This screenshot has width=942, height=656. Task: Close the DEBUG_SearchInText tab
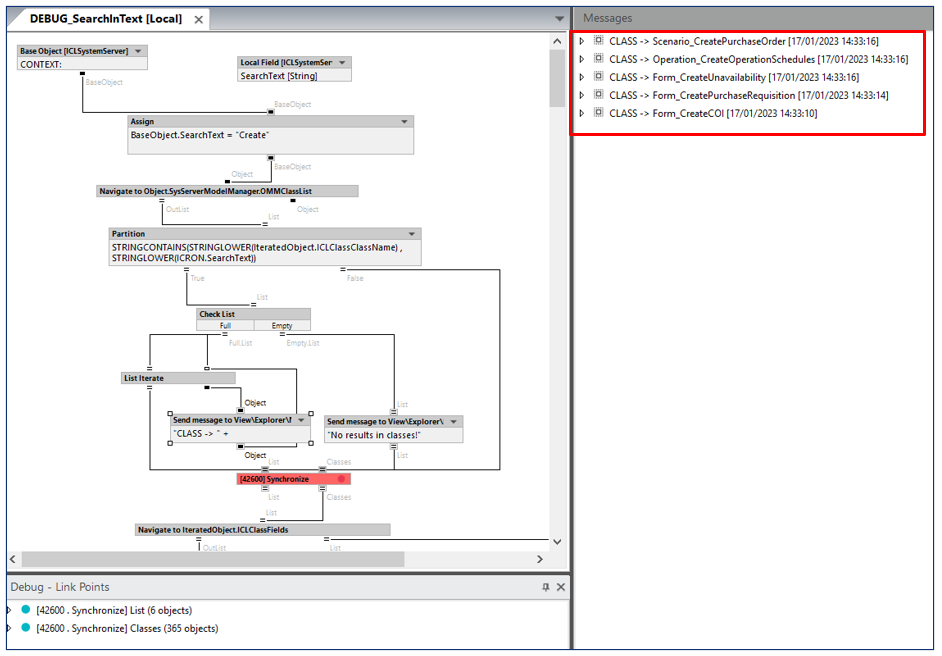[198, 20]
